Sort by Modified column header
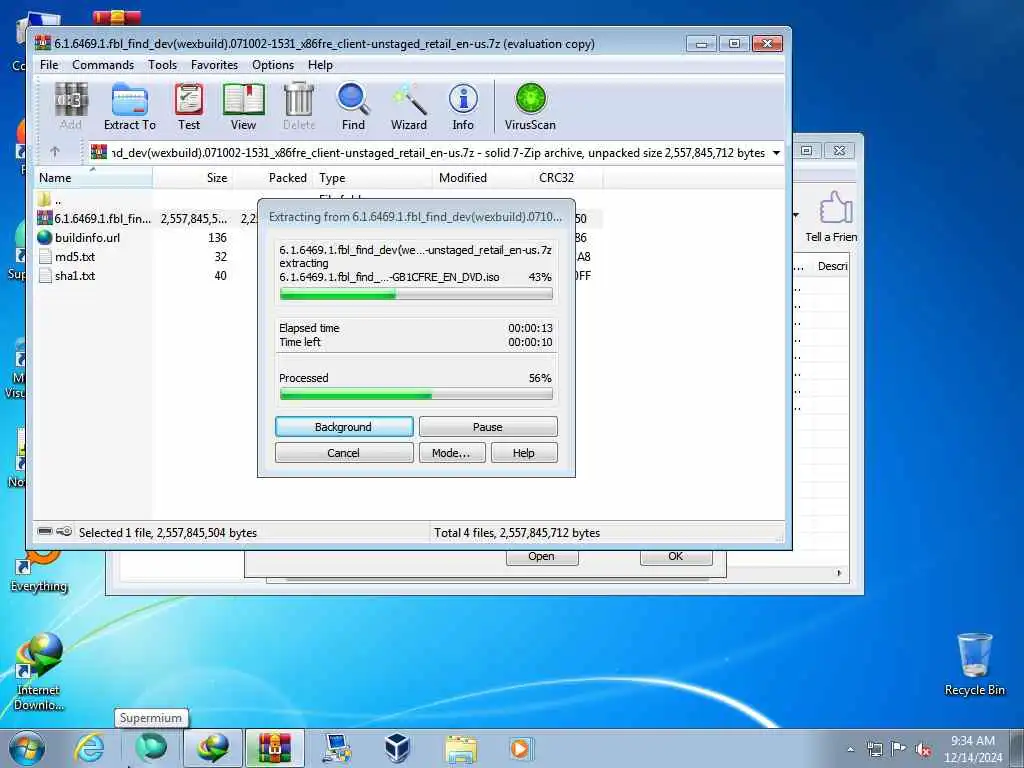Image resolution: width=1024 pixels, height=768 pixels. tap(483, 178)
